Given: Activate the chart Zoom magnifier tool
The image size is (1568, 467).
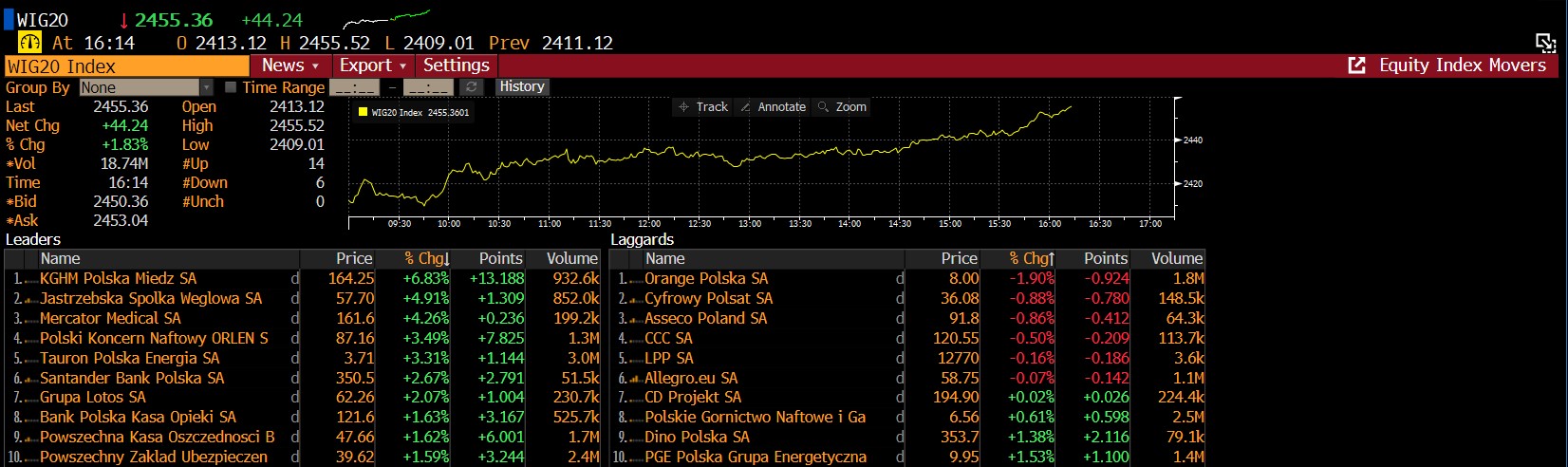Looking at the screenshot, I should (x=843, y=107).
